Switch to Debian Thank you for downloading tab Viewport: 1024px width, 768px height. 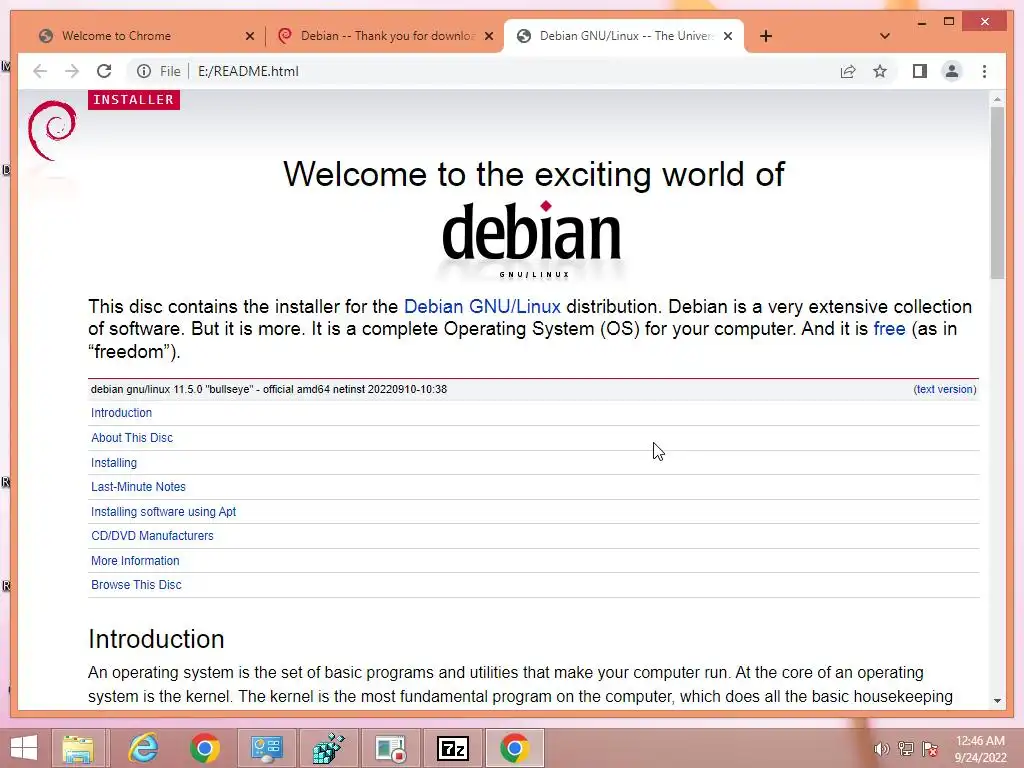[387, 36]
